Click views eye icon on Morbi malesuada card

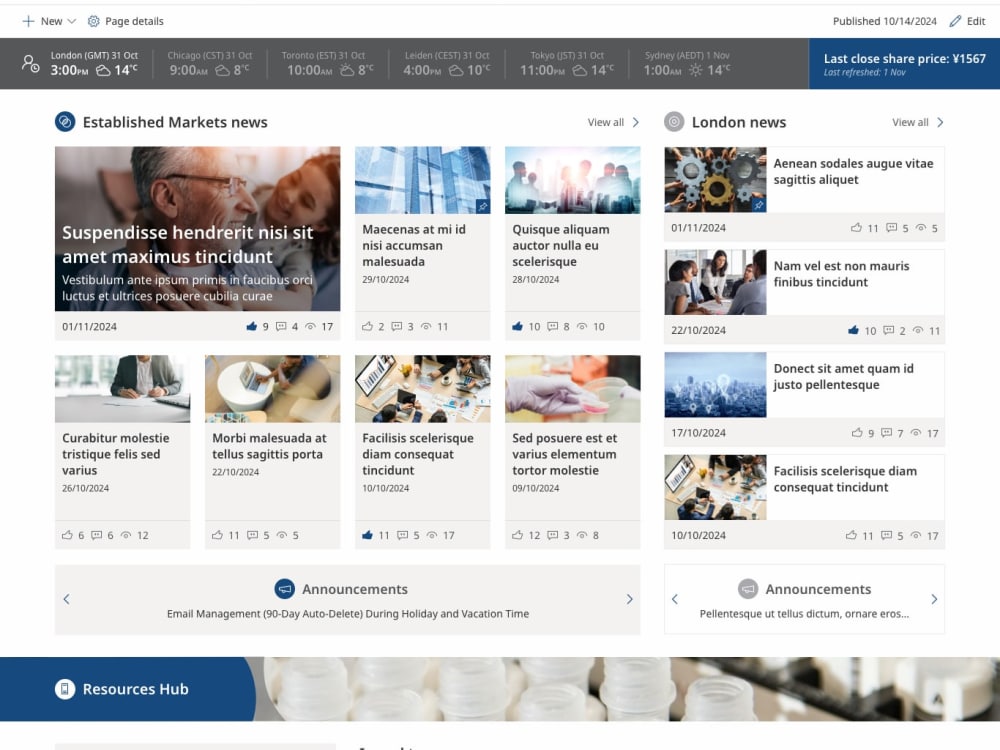pos(282,535)
